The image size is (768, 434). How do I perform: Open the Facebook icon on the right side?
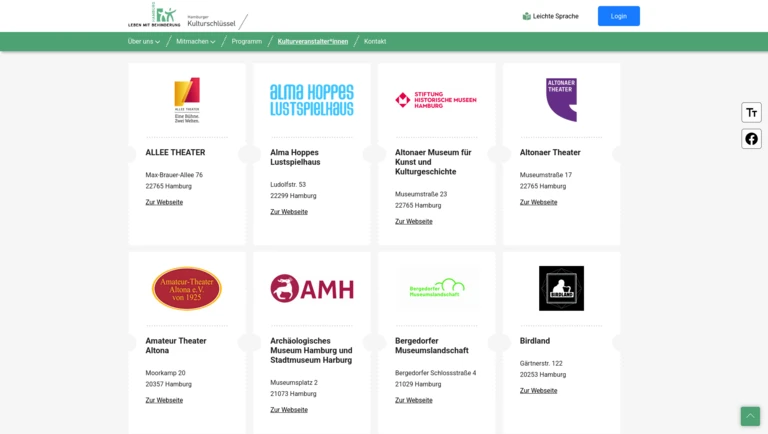tap(751, 139)
